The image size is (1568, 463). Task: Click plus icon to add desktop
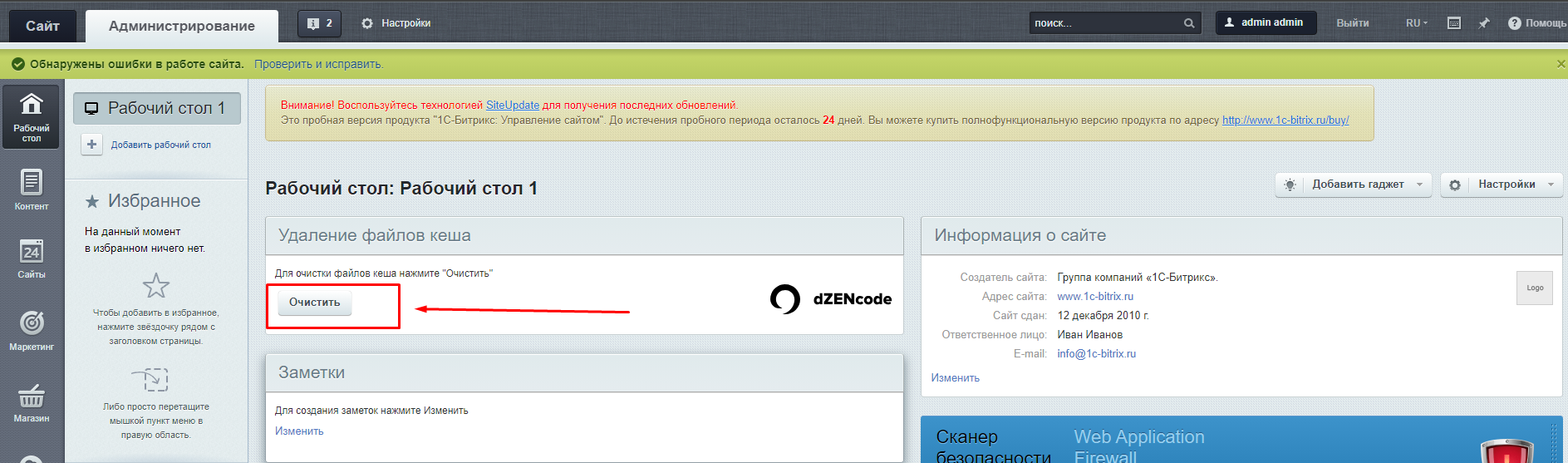point(91,145)
